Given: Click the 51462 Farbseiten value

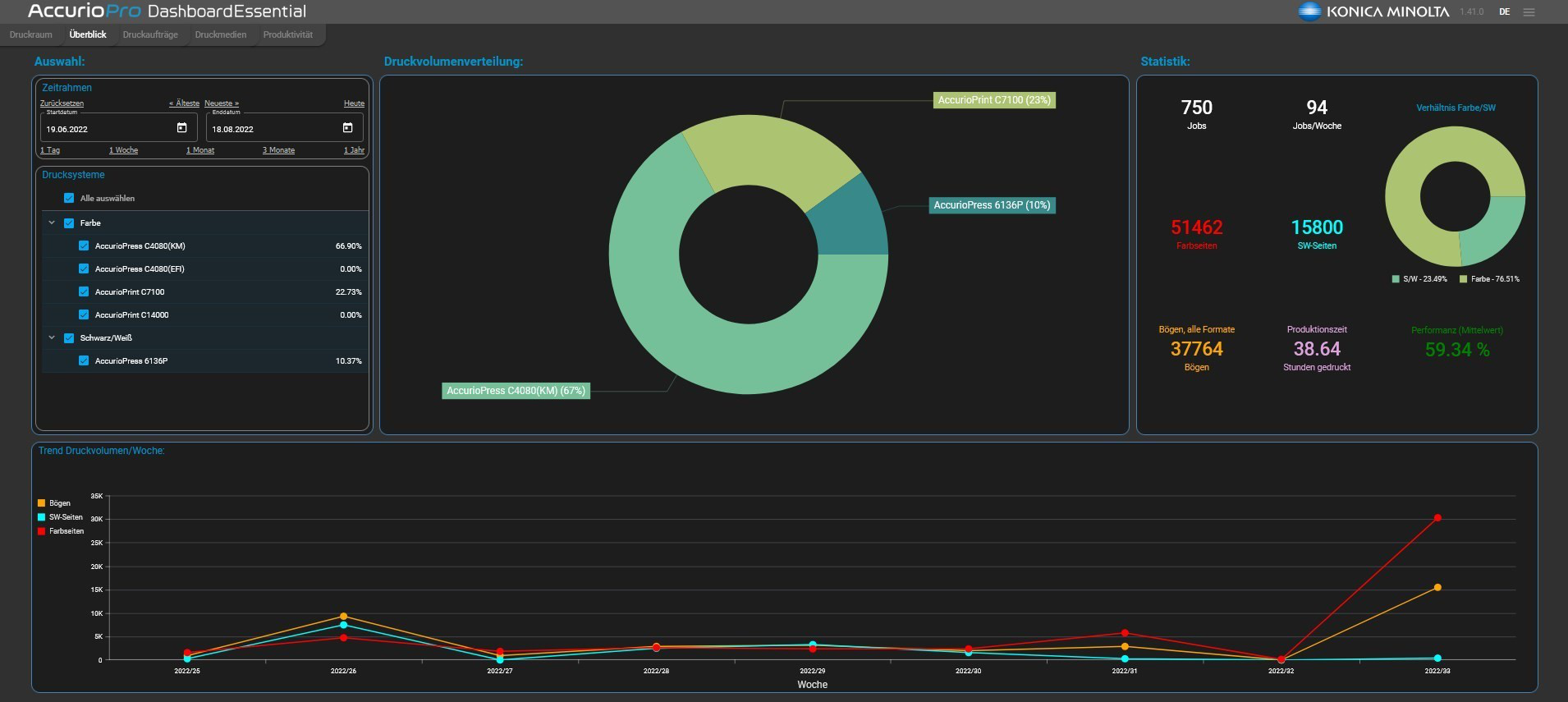Looking at the screenshot, I should [1197, 227].
